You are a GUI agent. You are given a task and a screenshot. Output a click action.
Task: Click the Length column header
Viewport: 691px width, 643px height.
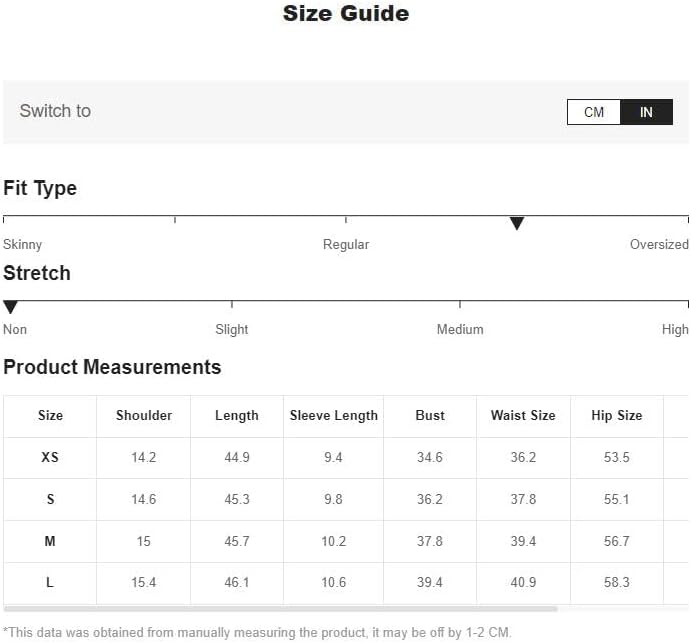pyautogui.click(x=237, y=416)
